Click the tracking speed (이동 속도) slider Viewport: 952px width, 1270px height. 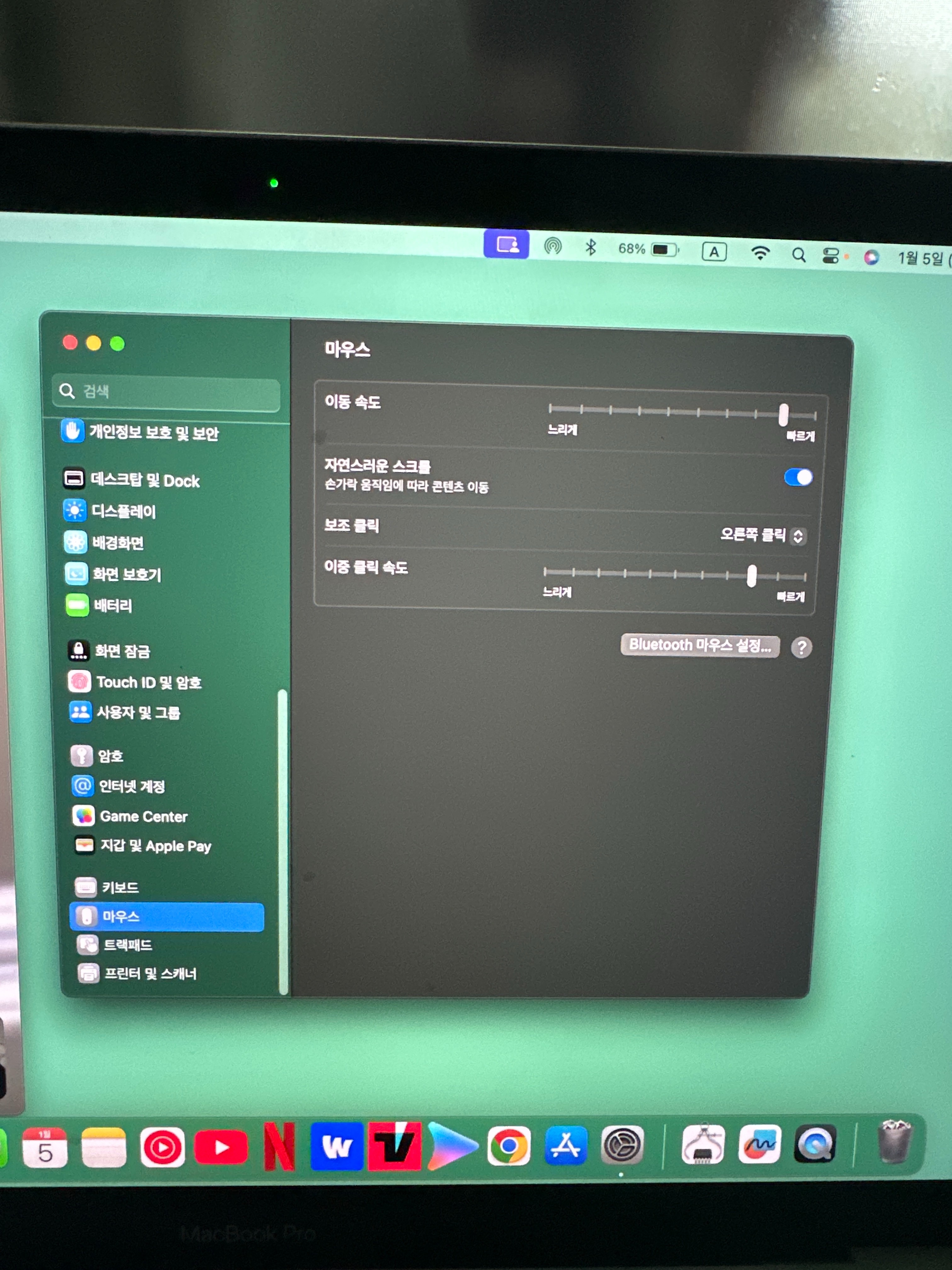783,415
